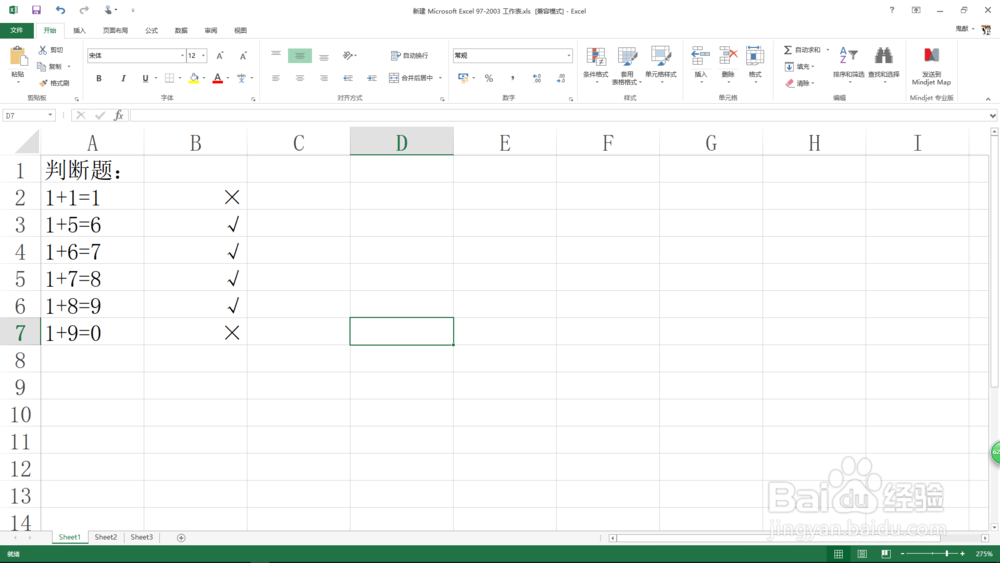
Task: Toggle top vertical alignment
Action: pos(276,55)
